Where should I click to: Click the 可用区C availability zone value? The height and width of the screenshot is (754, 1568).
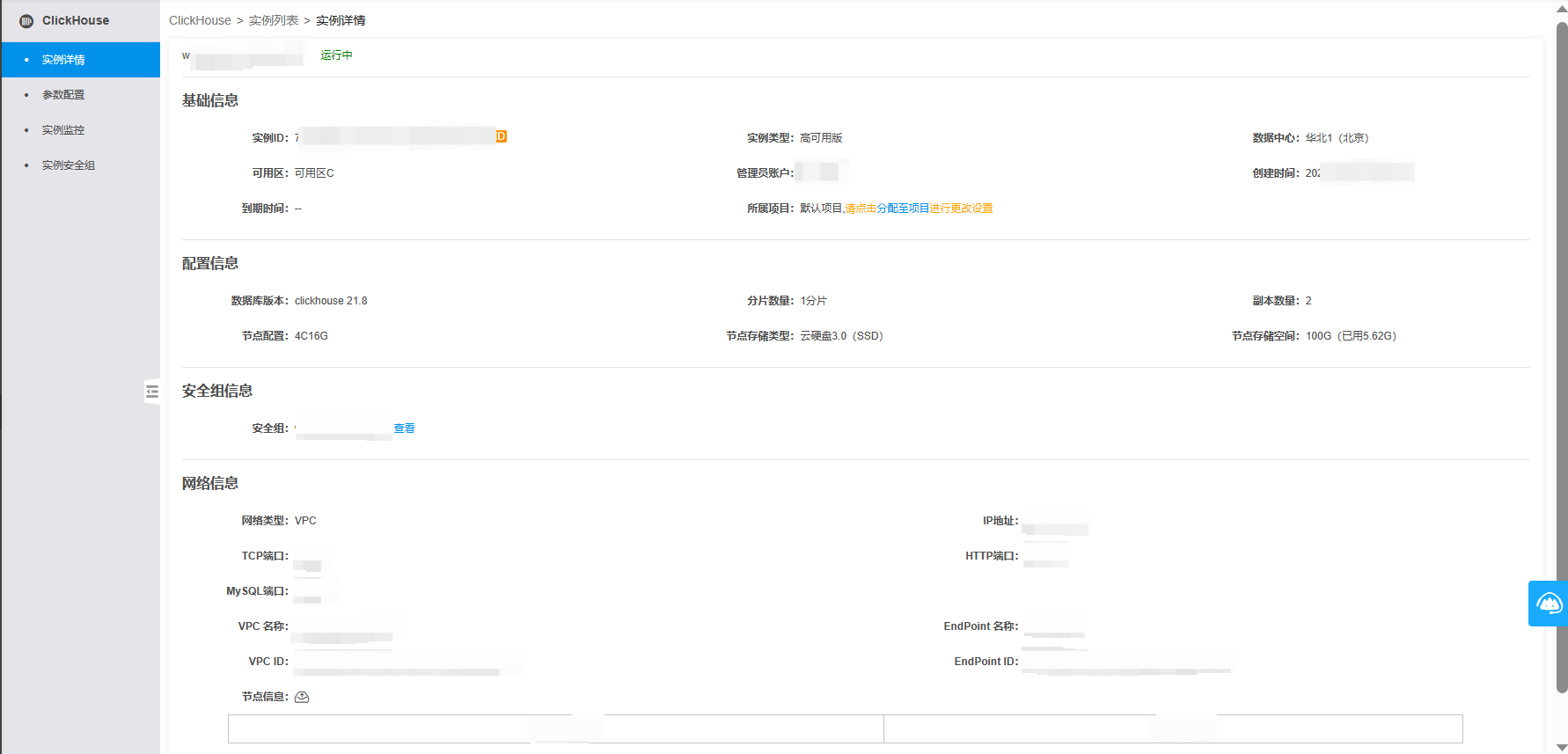[x=314, y=173]
